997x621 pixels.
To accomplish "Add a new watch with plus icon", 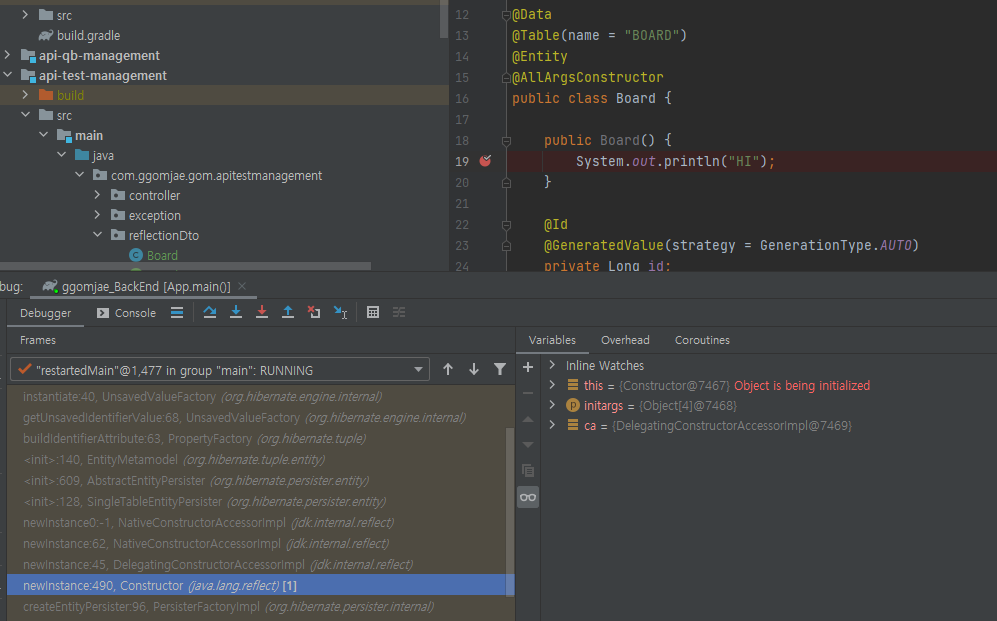I will (528, 367).
